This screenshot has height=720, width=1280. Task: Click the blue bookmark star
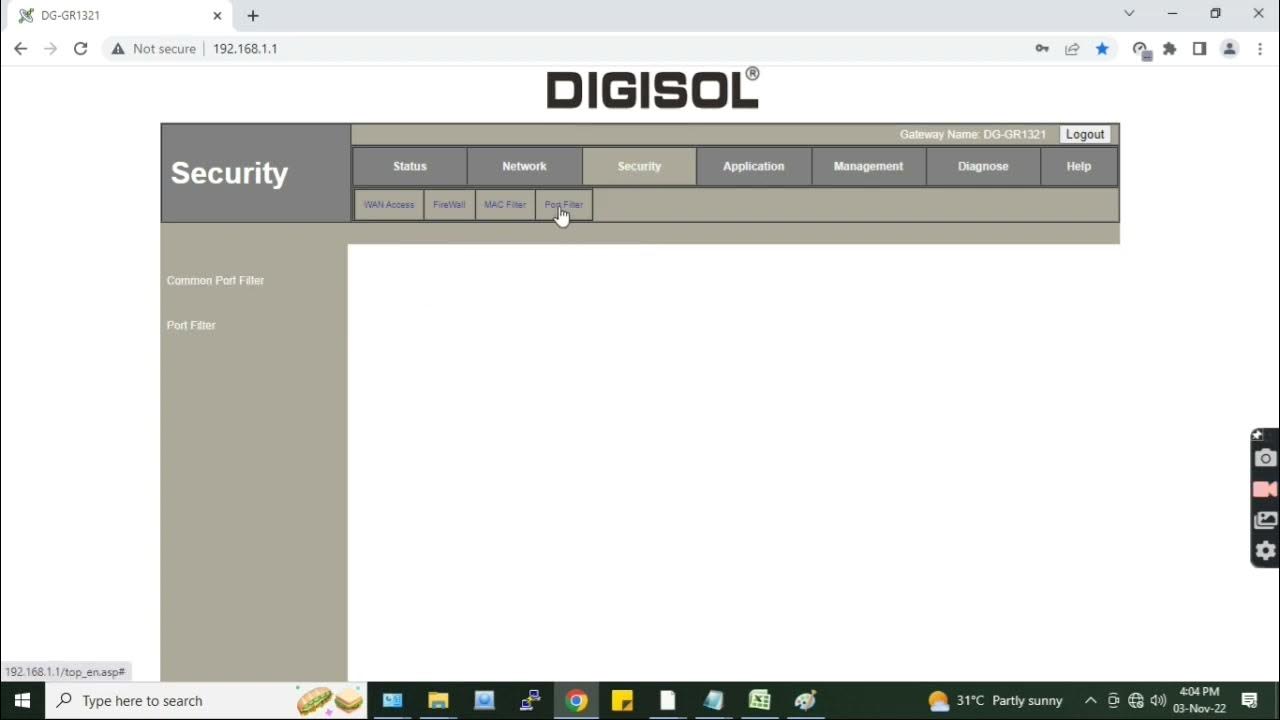point(1102,48)
